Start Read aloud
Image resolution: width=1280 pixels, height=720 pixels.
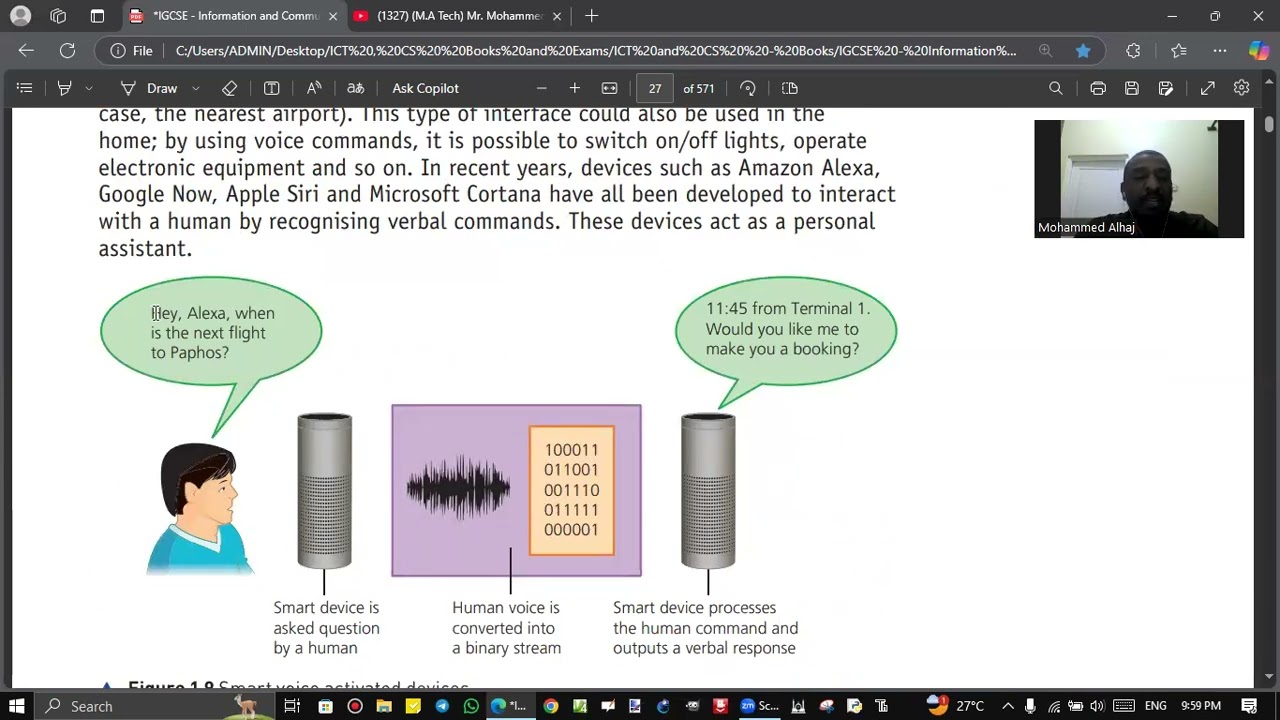(x=314, y=88)
